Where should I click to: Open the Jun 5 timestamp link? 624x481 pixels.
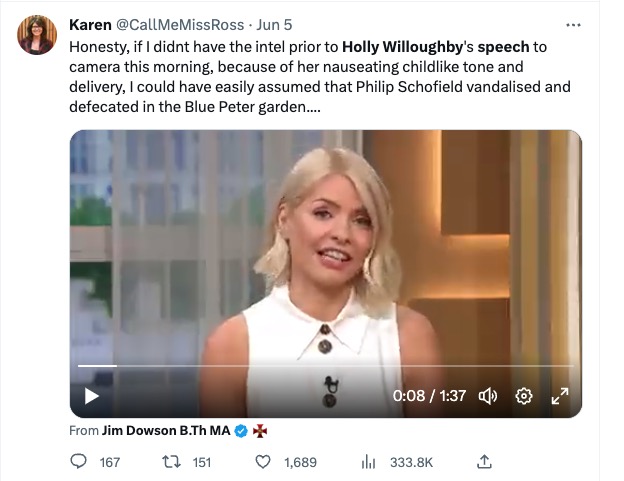coord(274,25)
